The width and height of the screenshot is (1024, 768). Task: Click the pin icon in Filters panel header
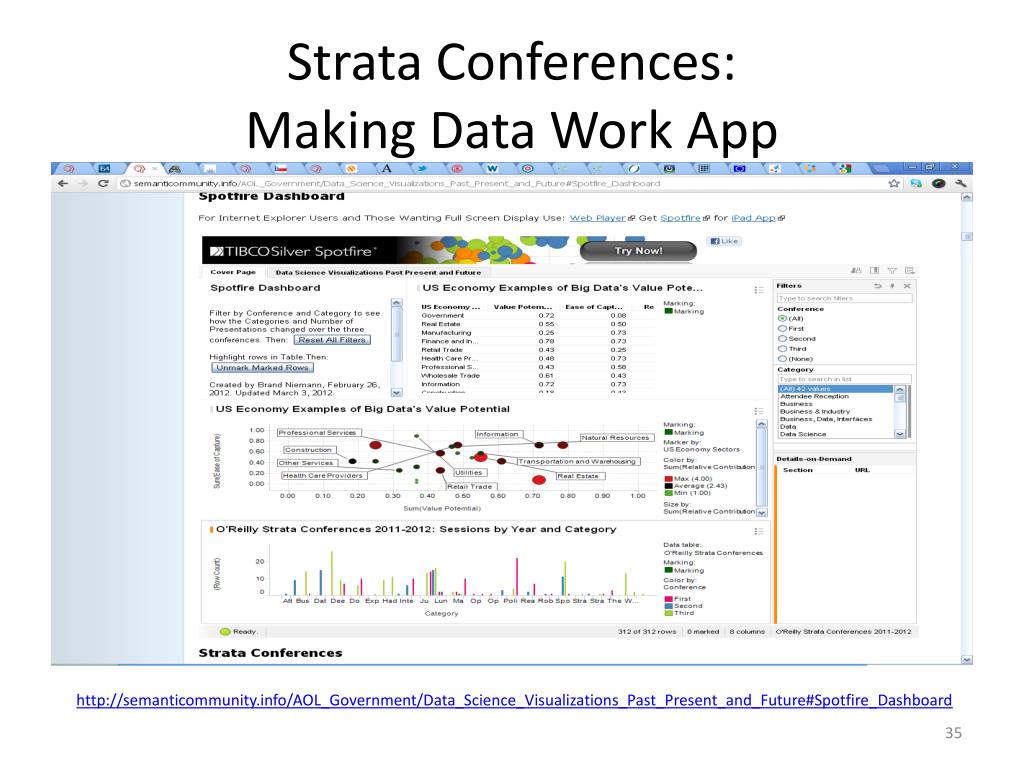pos(892,286)
